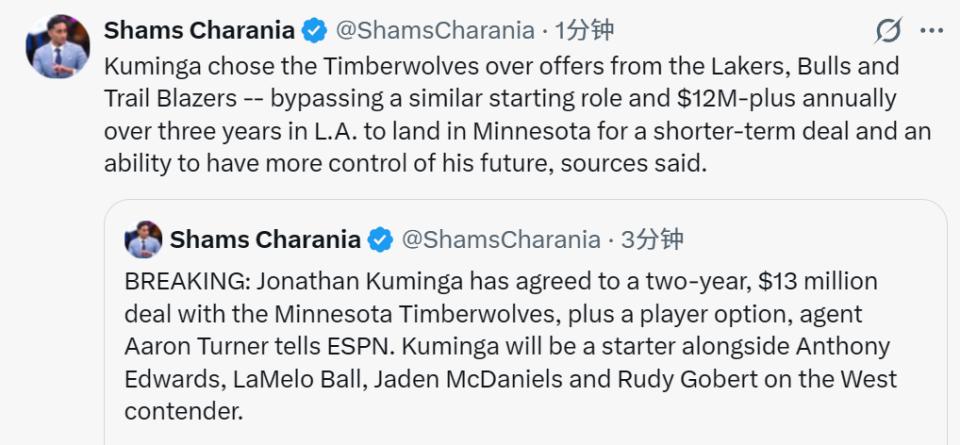Click the blue verified badge on main tweet
The height and width of the screenshot is (445, 960).
tap(315, 30)
